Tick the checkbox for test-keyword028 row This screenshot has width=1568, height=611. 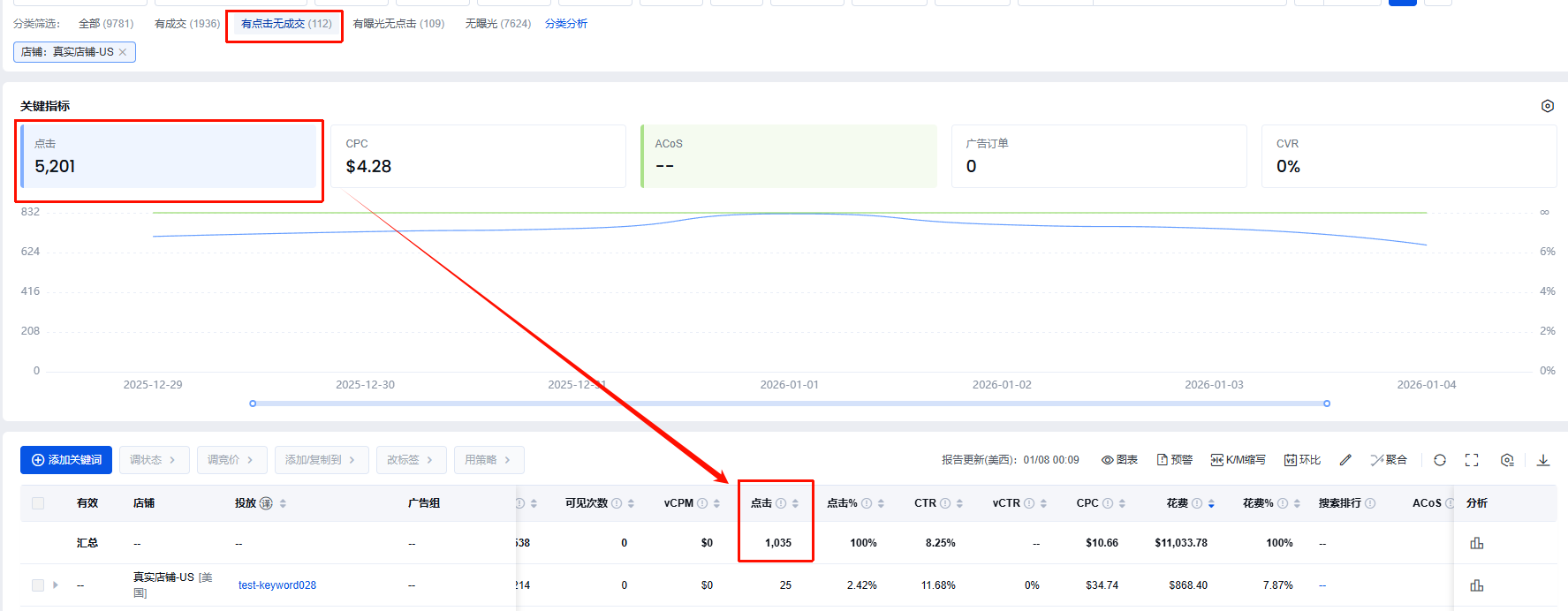click(38, 585)
